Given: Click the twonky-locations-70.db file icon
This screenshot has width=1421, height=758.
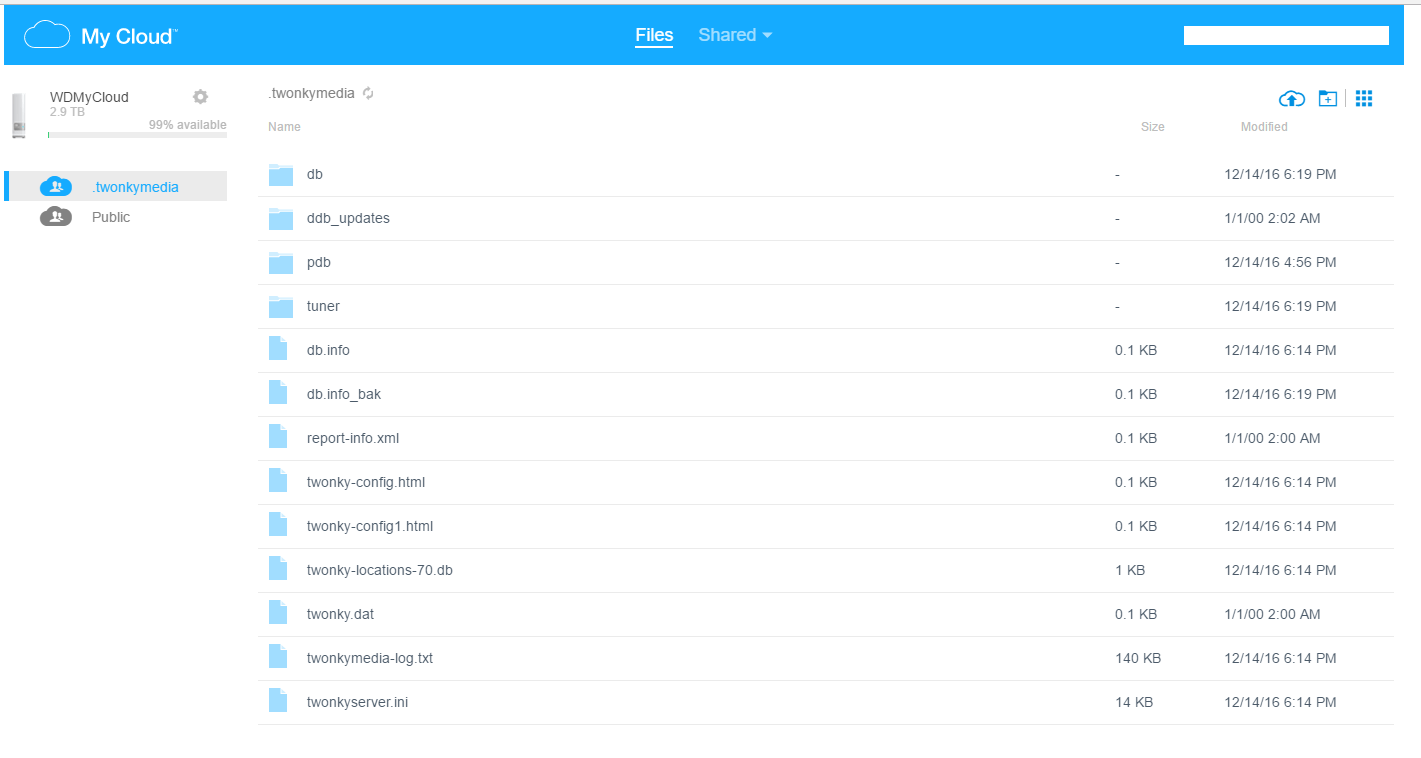Looking at the screenshot, I should [278, 570].
